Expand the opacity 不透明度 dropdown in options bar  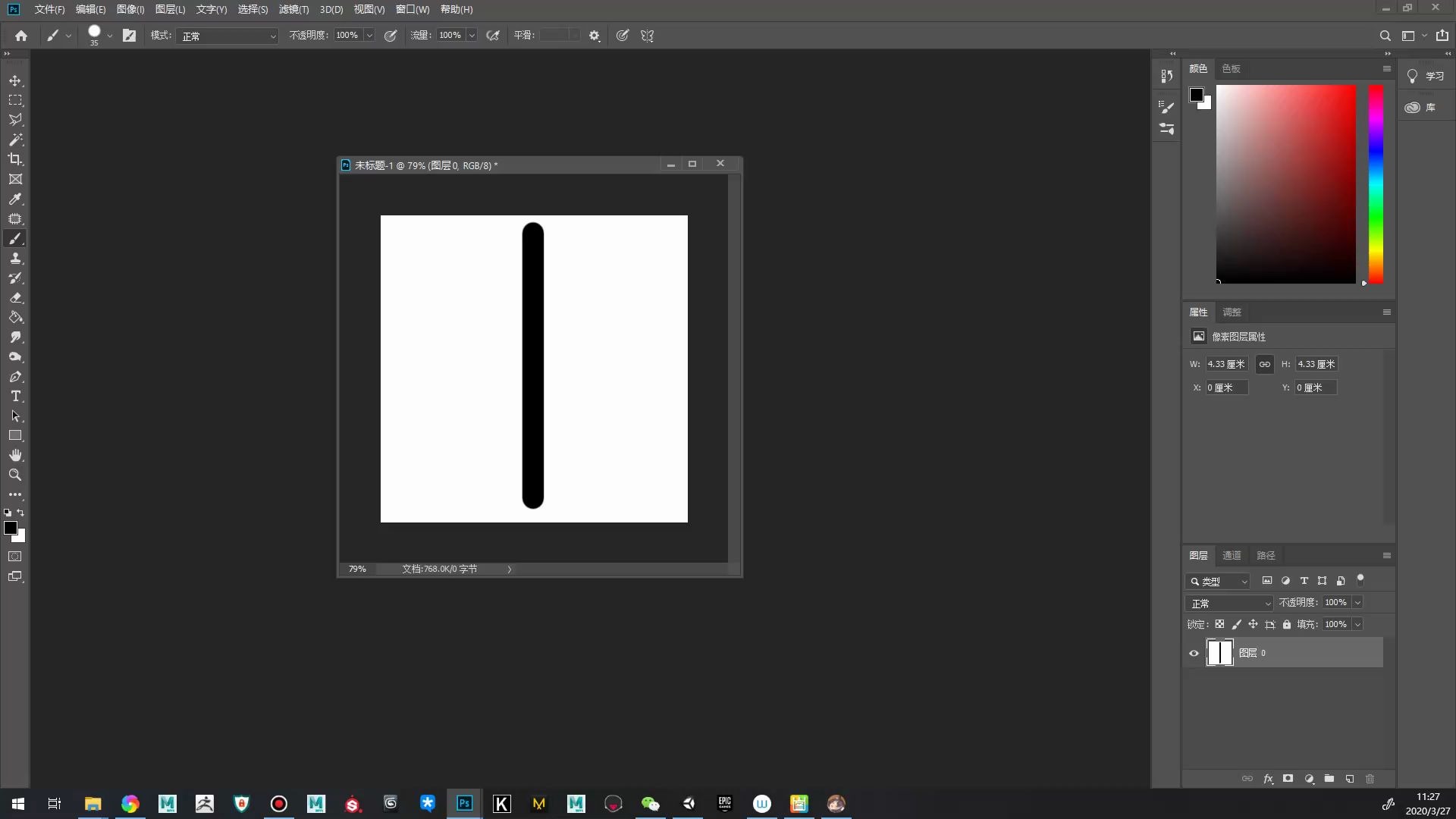coord(369,36)
